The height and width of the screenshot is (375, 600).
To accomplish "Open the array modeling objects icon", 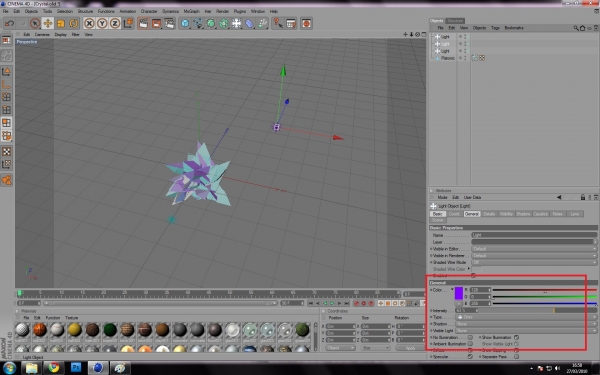I will (224, 23).
